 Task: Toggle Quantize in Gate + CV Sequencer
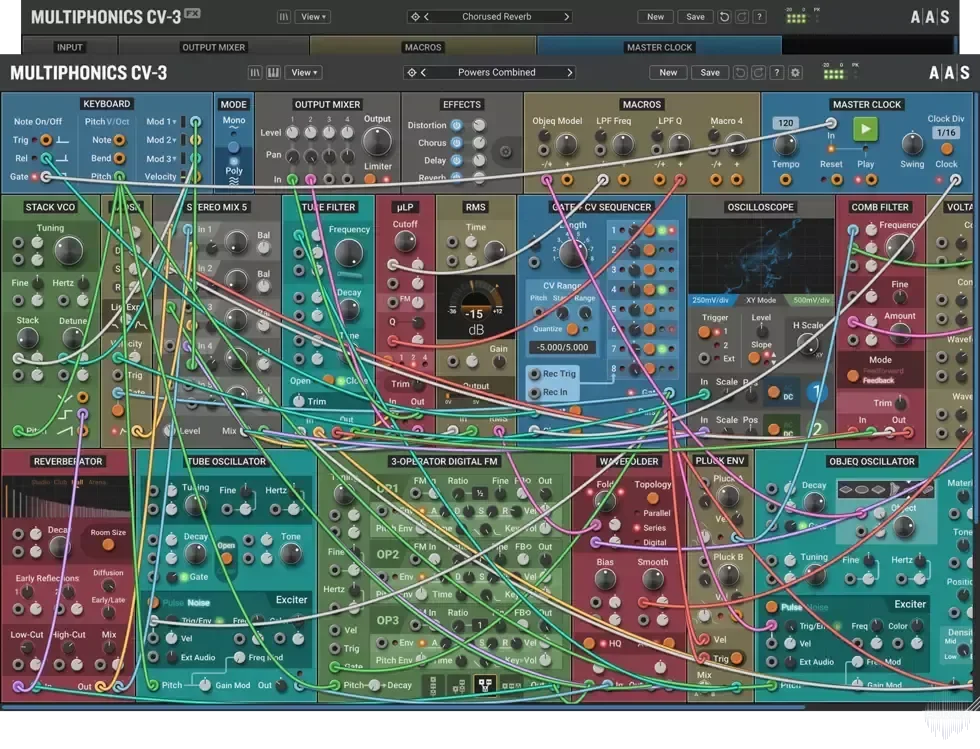tap(572, 329)
